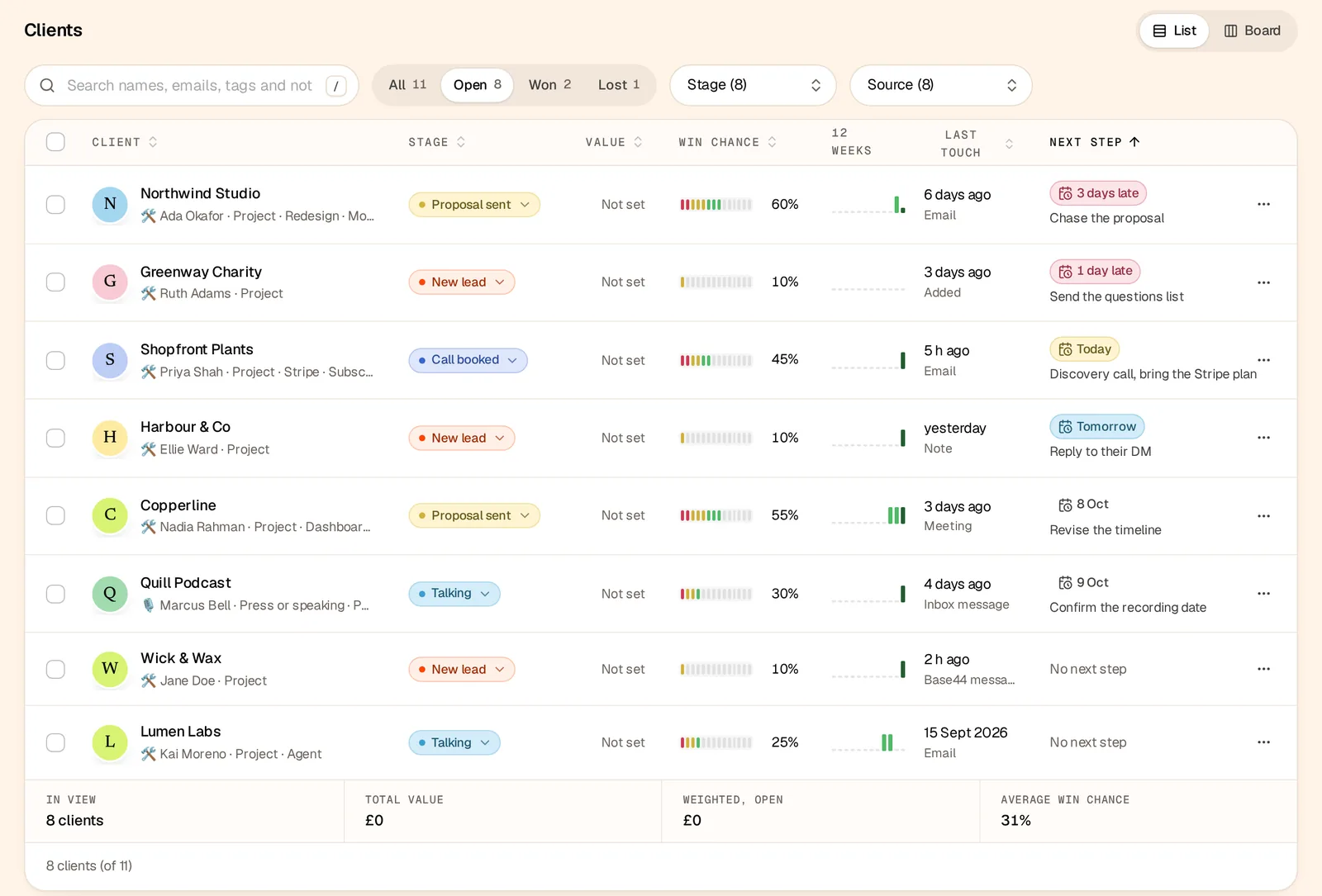Switch to Board view
The width and height of the screenshot is (1322, 896).
point(1253,31)
